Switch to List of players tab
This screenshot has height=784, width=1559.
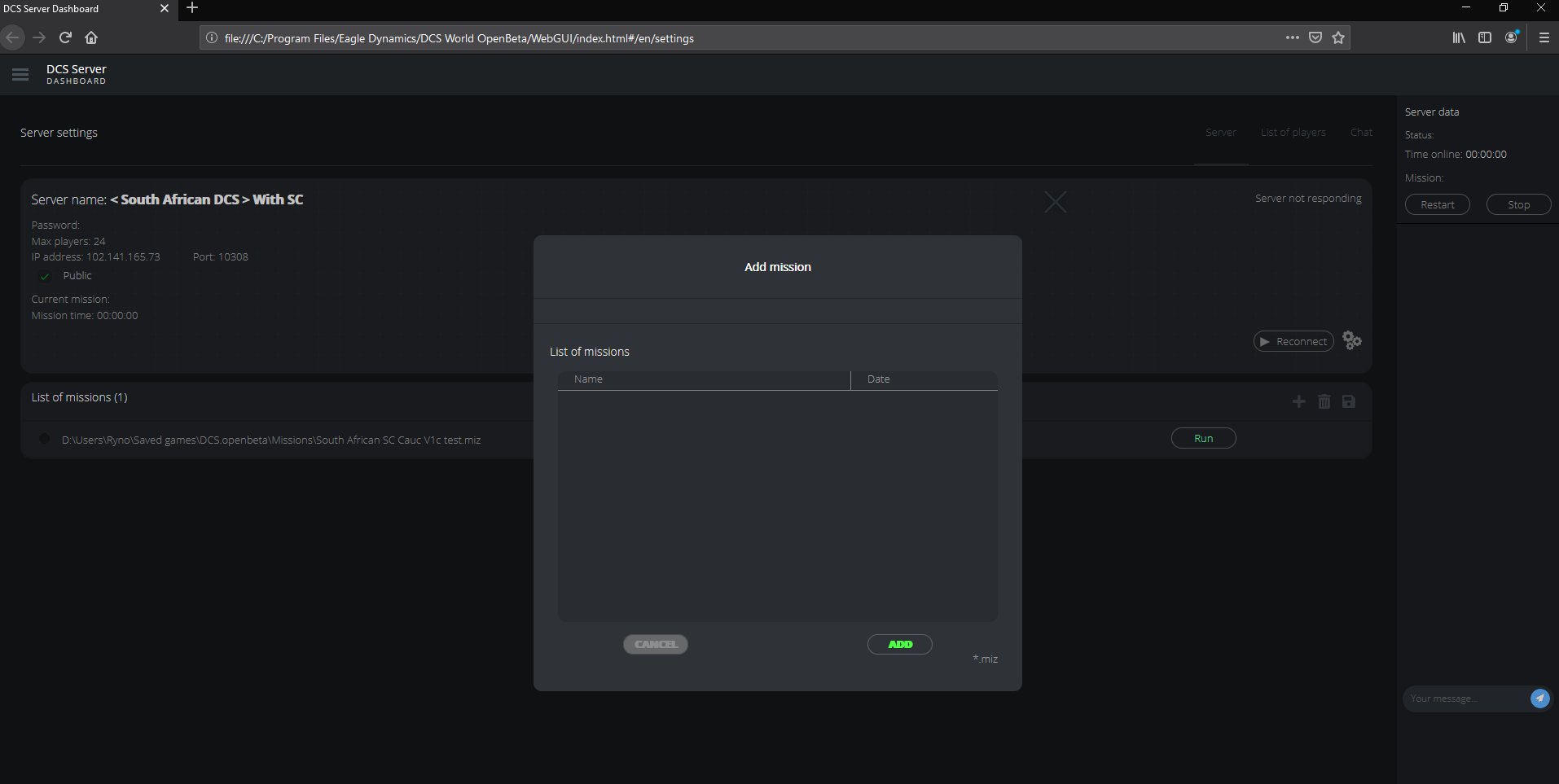pyautogui.click(x=1293, y=133)
